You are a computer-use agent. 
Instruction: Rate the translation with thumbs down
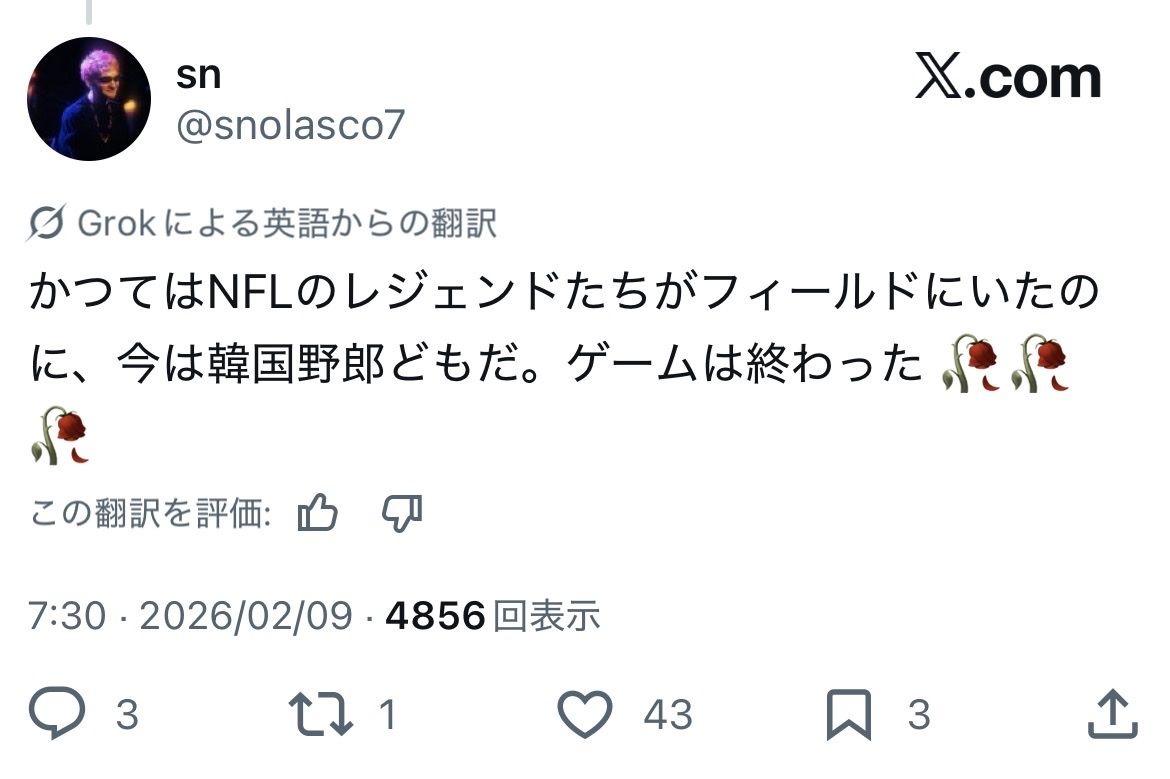point(402,515)
